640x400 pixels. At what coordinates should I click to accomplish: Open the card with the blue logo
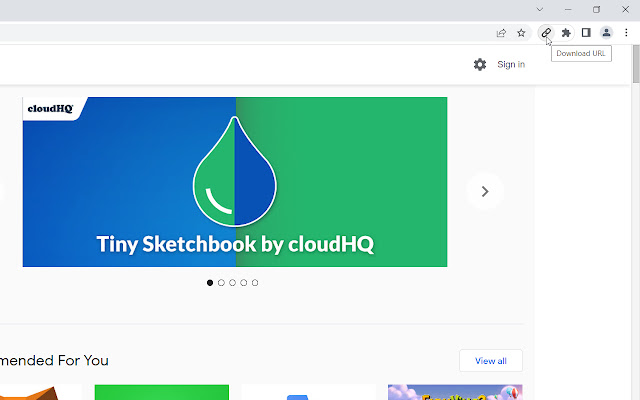[308, 392]
